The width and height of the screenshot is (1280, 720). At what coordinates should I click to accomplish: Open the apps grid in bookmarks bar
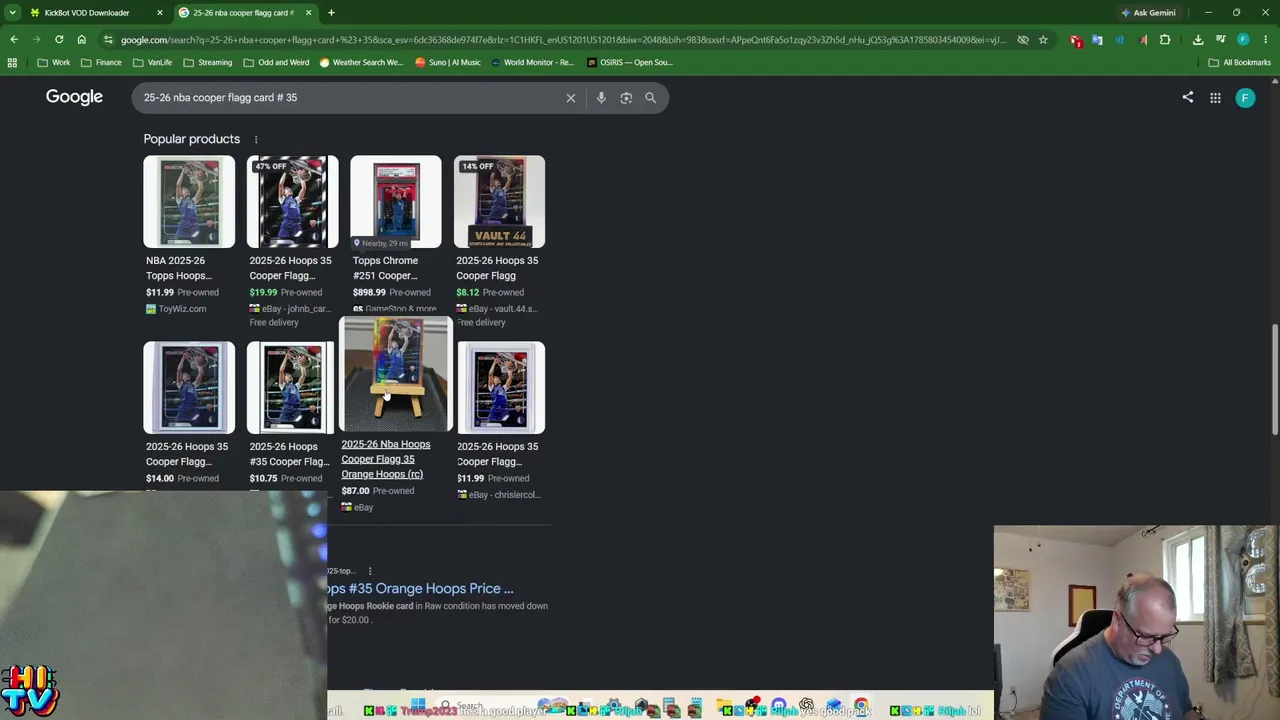point(12,62)
